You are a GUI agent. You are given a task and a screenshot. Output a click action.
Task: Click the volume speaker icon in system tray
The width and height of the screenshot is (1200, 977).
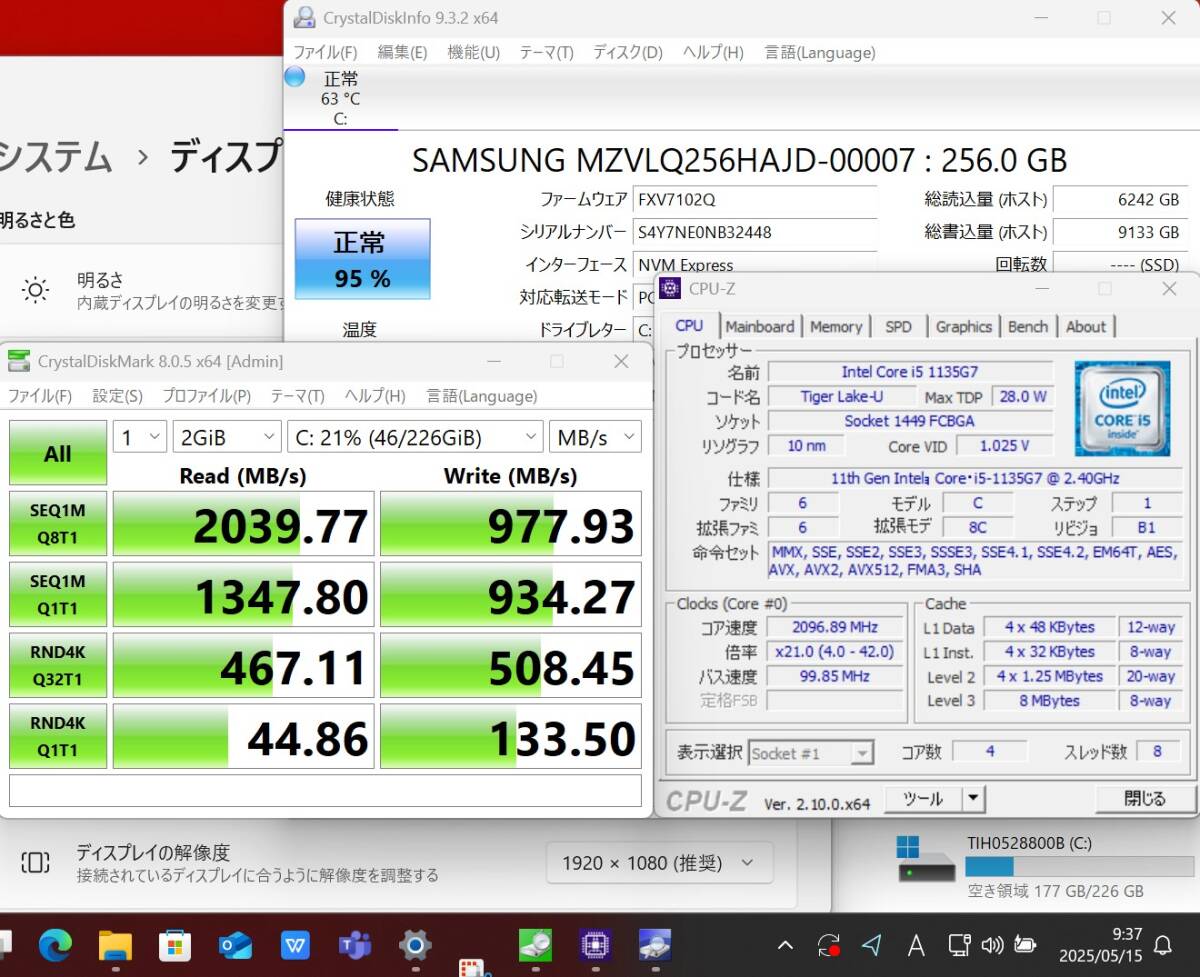click(x=991, y=944)
